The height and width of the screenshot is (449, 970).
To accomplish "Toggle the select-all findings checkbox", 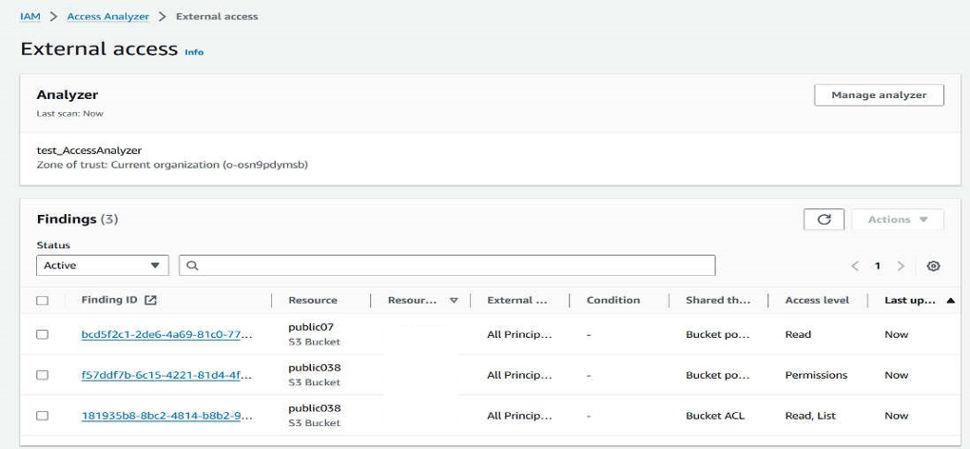I will coord(42,300).
